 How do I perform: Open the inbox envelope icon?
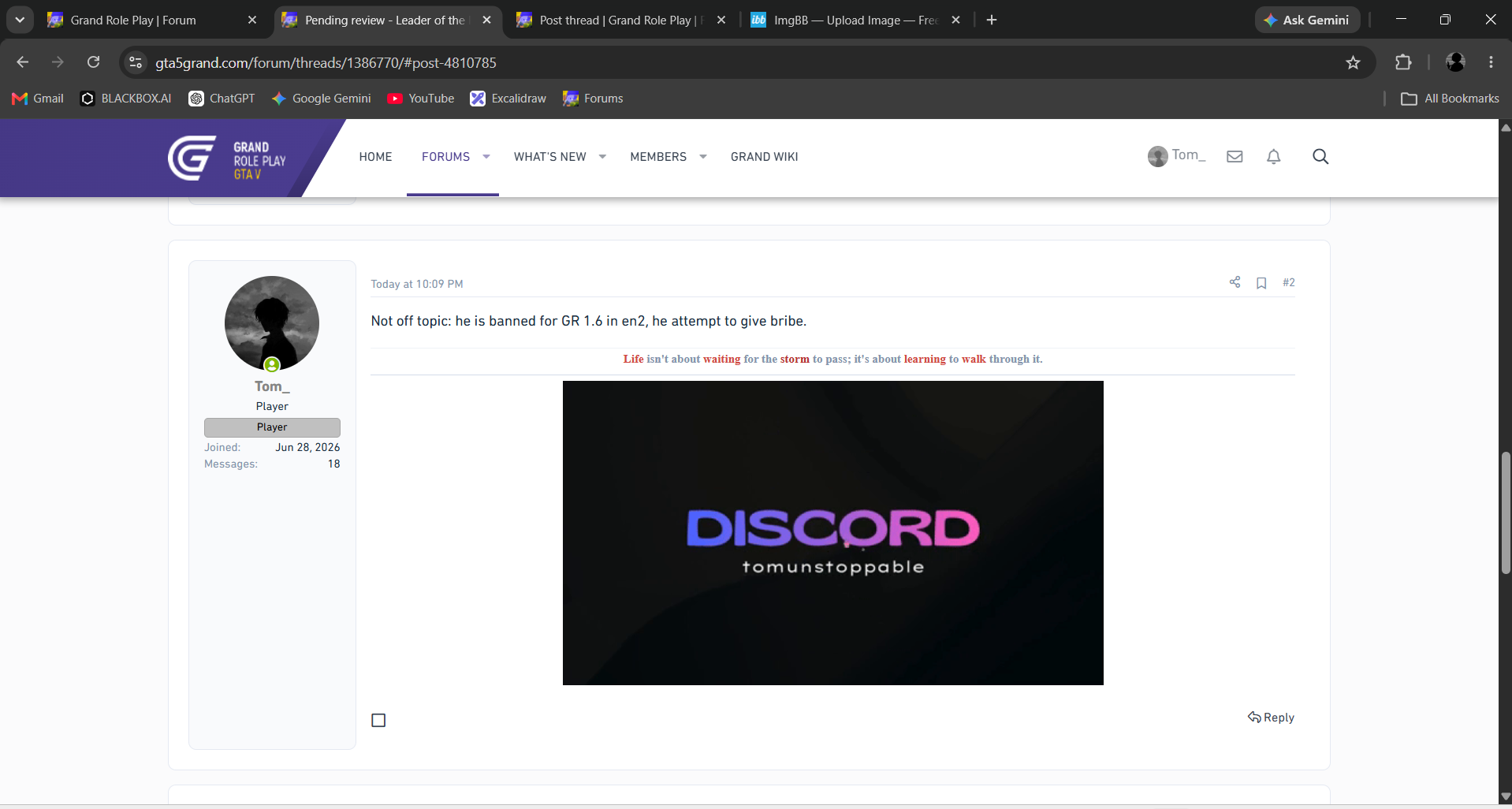click(x=1235, y=157)
